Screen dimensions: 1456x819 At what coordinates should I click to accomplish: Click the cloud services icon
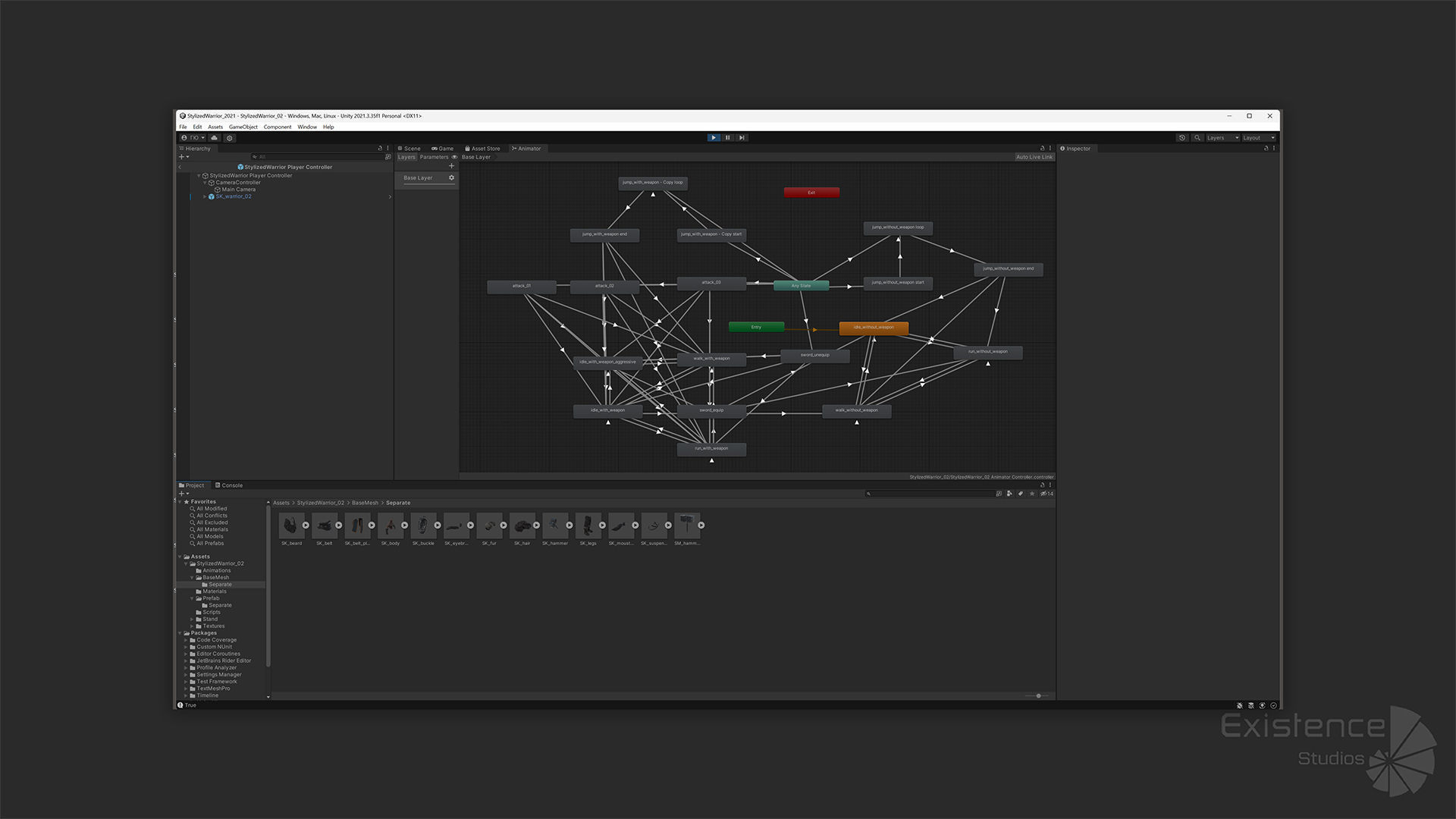[215, 138]
